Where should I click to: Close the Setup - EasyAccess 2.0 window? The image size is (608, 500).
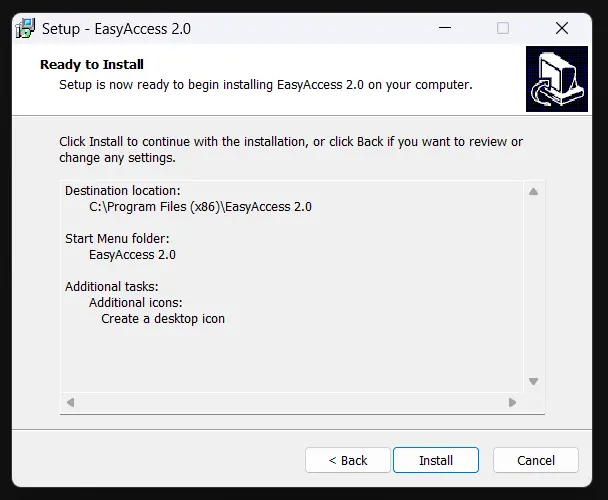click(561, 28)
